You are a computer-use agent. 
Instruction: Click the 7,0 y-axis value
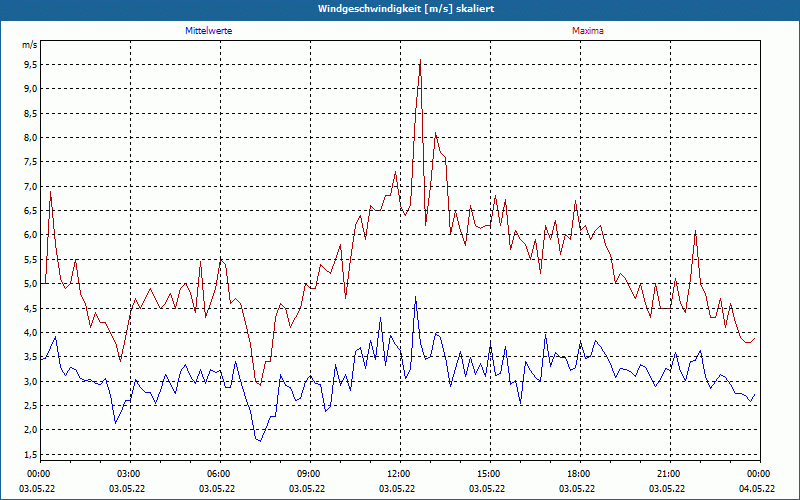[x=31, y=186]
